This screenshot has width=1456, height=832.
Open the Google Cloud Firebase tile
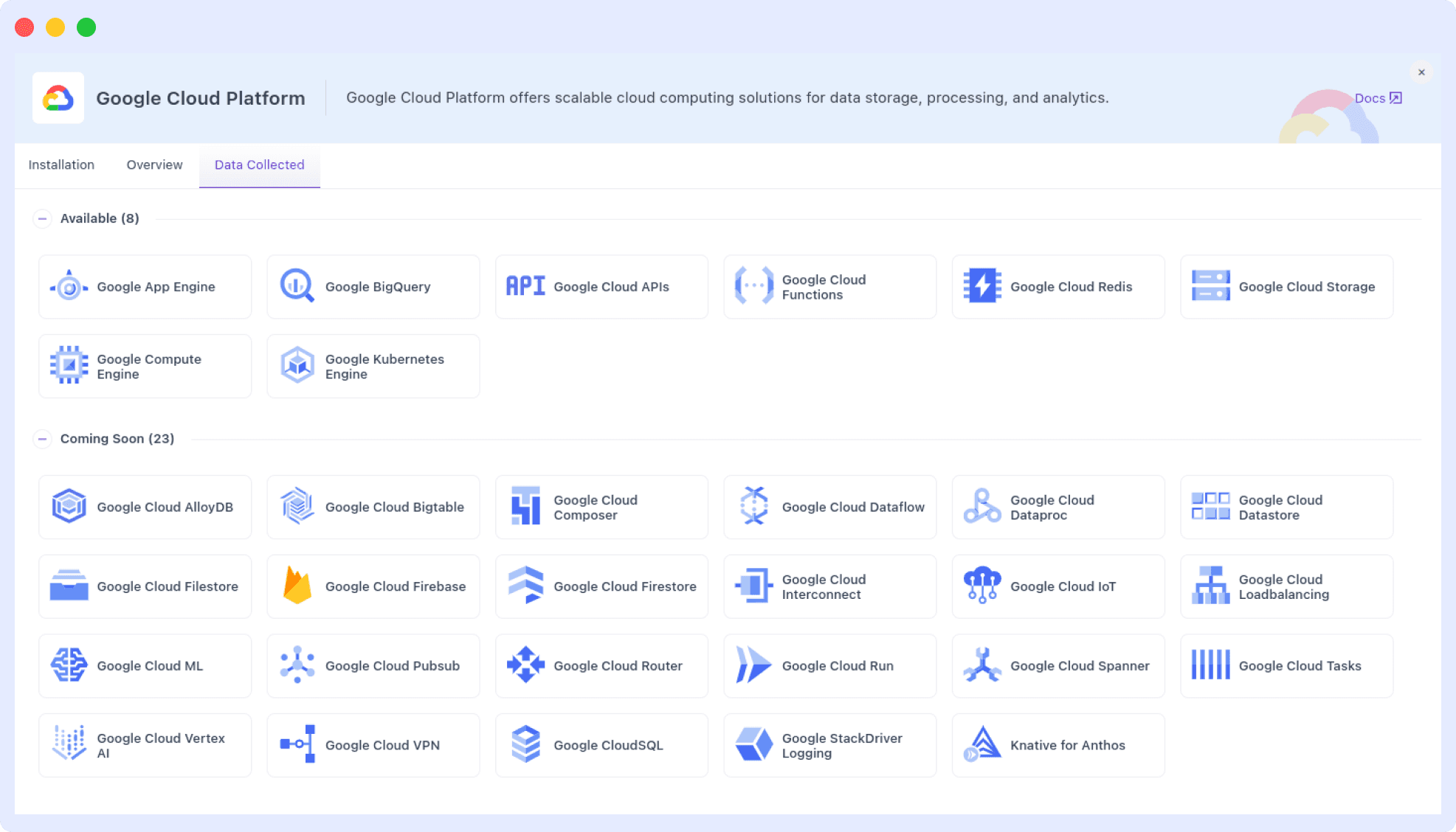point(373,586)
